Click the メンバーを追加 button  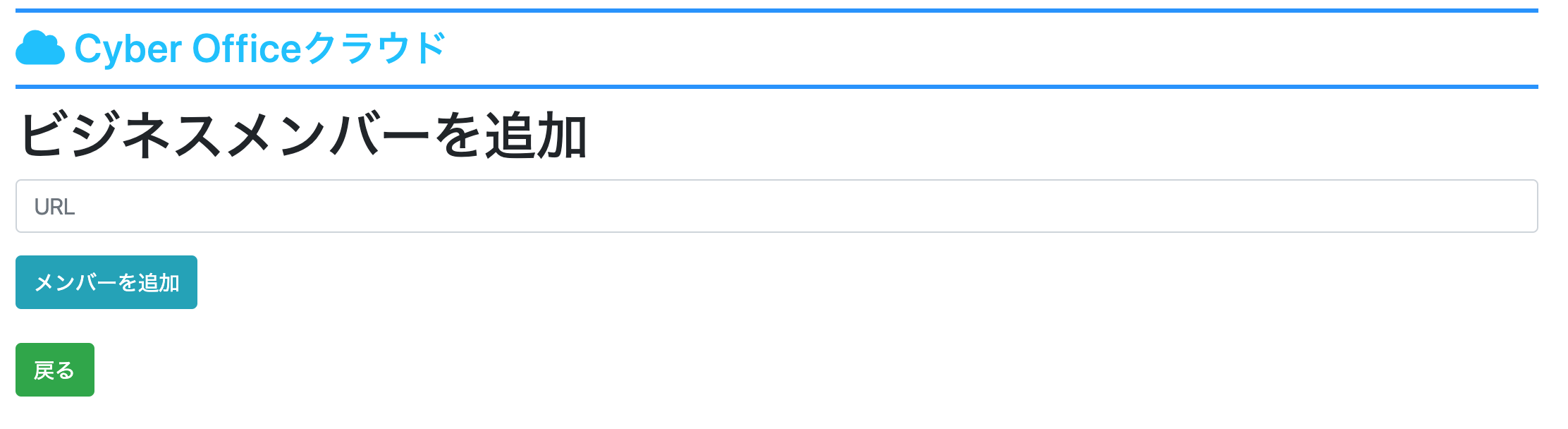tap(106, 282)
